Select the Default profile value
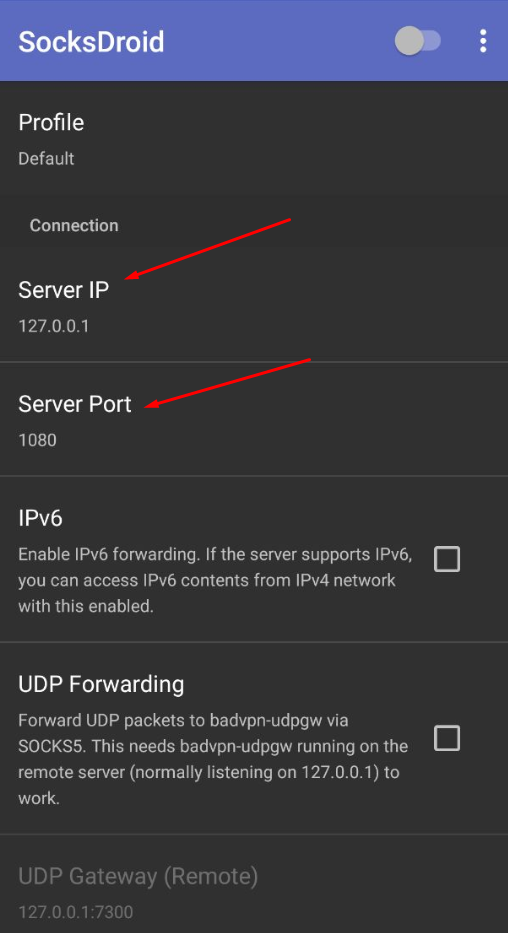This screenshot has height=933, width=508. pyautogui.click(x=46, y=159)
